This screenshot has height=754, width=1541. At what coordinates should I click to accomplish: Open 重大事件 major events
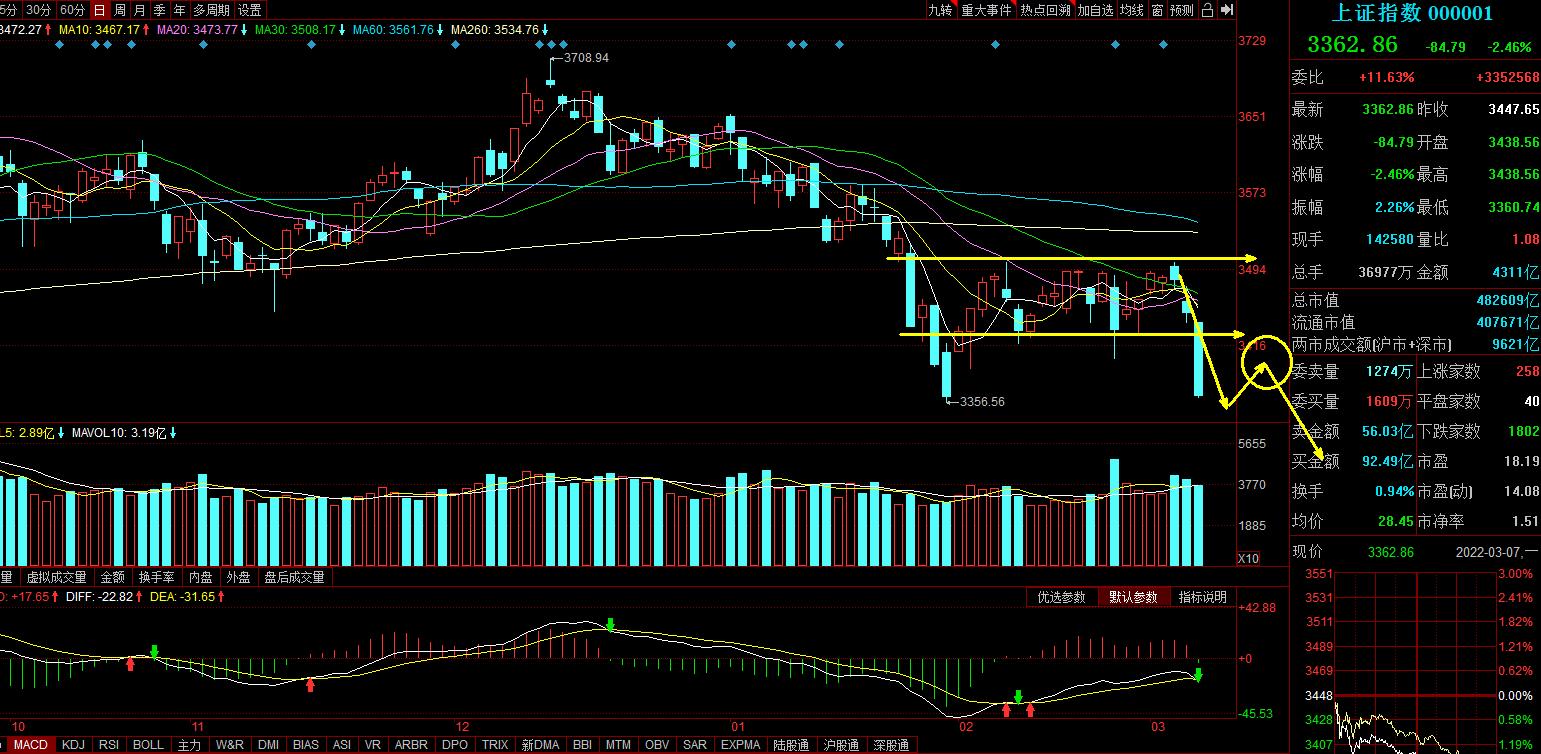(x=987, y=10)
